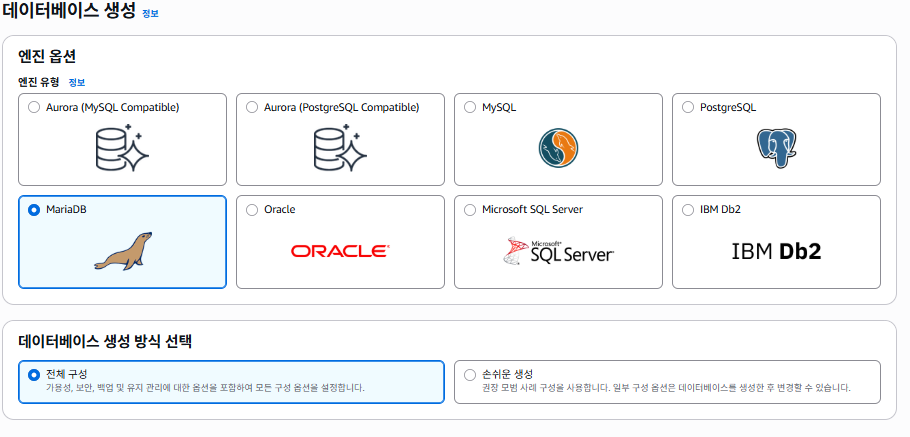
Task: Choose the 손쉬운 생성 radio button
Action: tap(470, 375)
